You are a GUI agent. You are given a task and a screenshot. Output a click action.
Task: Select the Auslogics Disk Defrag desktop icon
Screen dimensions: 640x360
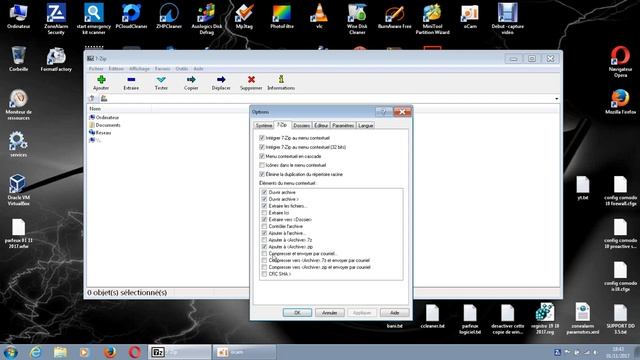(207, 19)
